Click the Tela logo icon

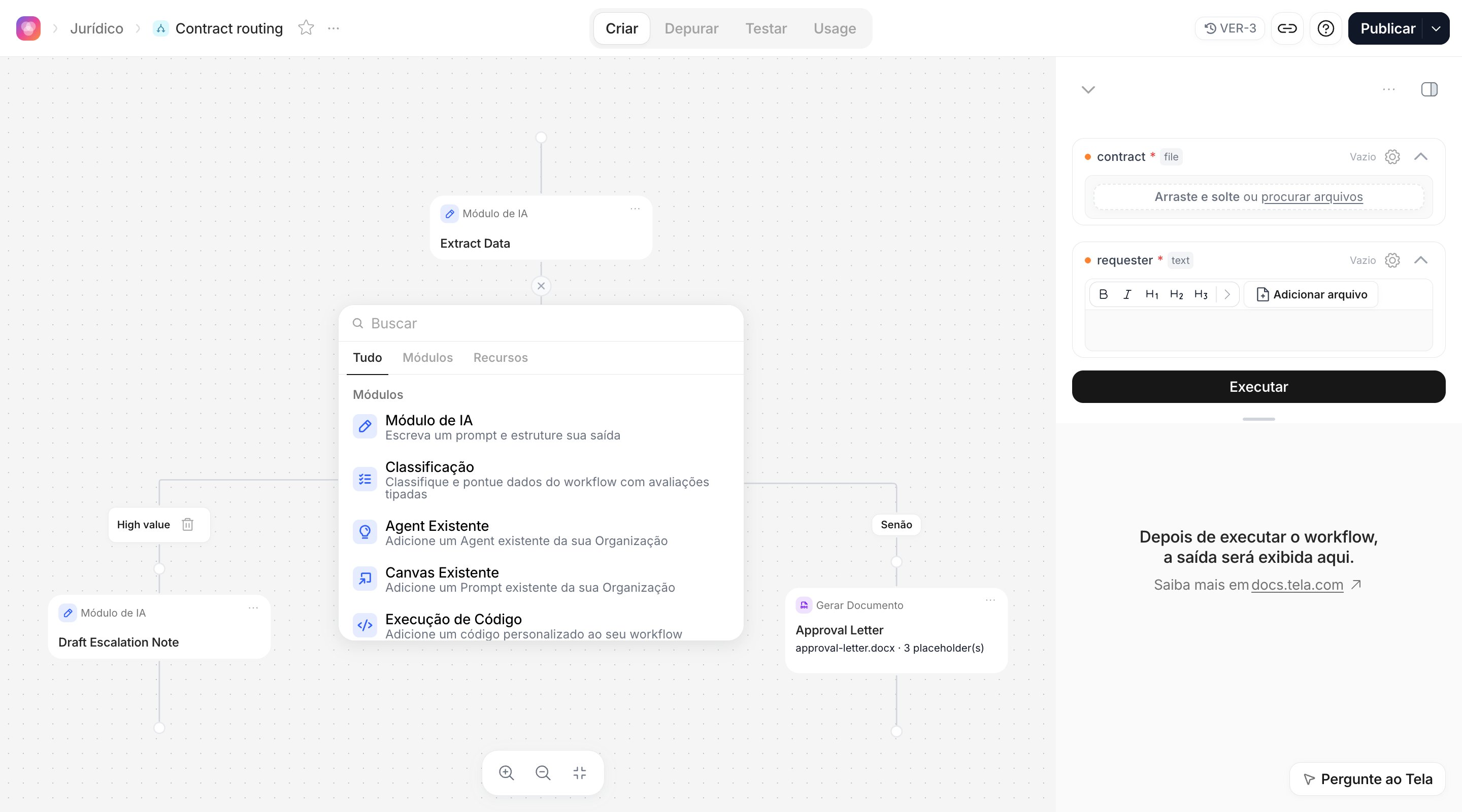point(28,28)
